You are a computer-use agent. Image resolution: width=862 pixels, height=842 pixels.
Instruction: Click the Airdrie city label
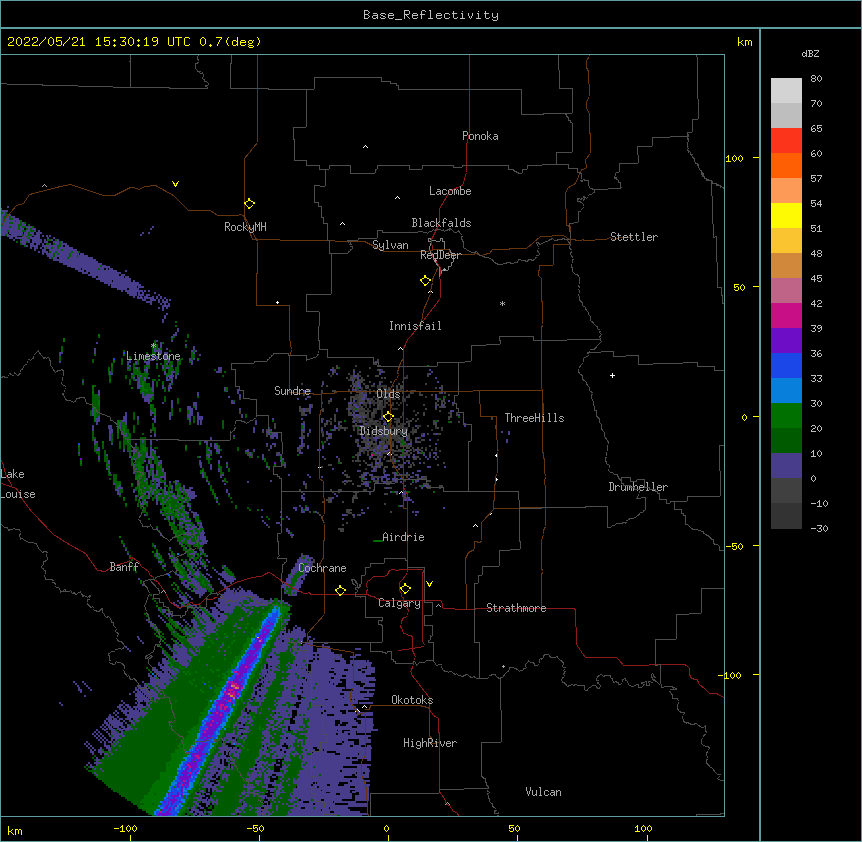pos(403,537)
